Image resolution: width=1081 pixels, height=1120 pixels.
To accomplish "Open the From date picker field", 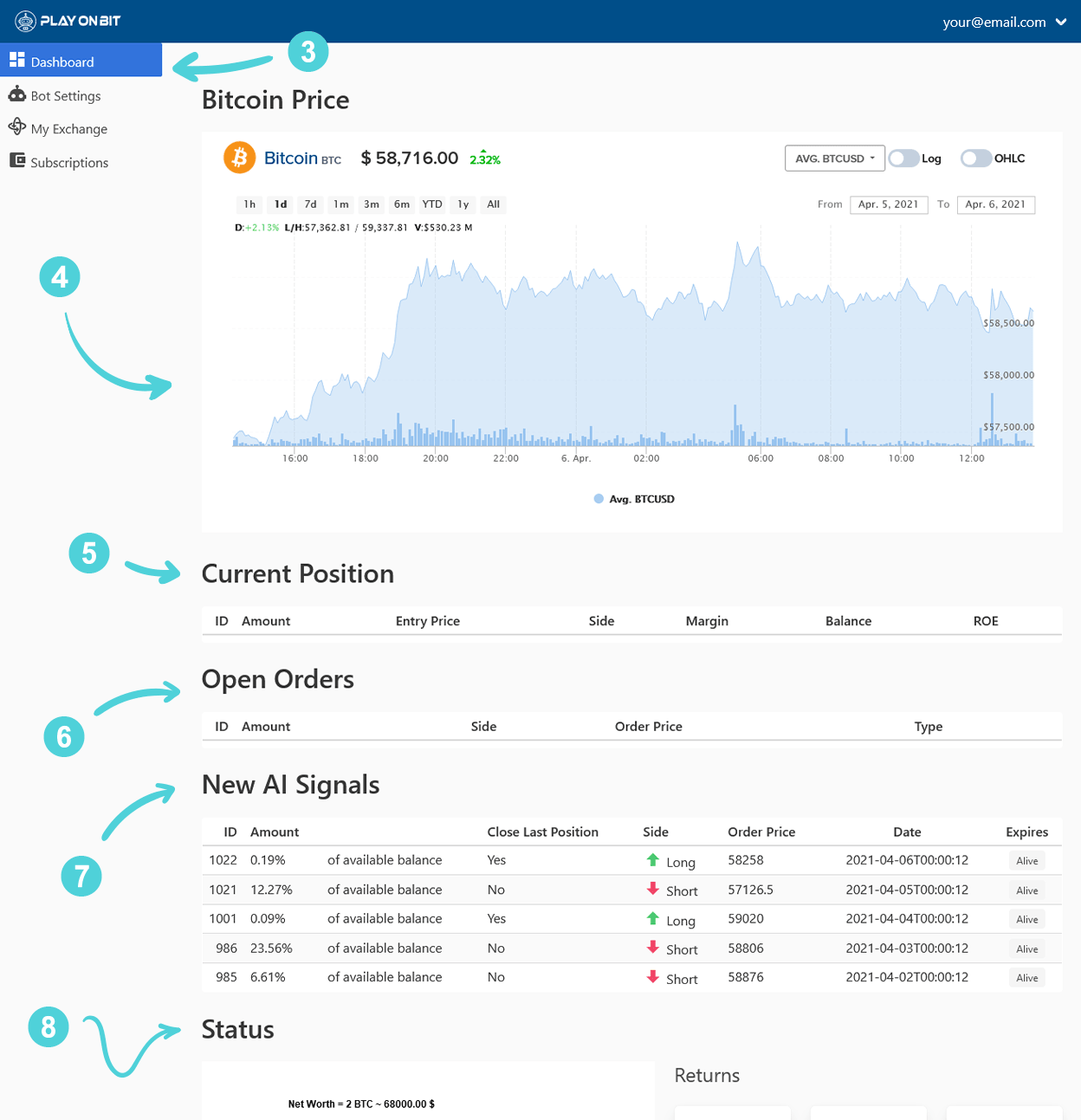I will click(x=888, y=204).
